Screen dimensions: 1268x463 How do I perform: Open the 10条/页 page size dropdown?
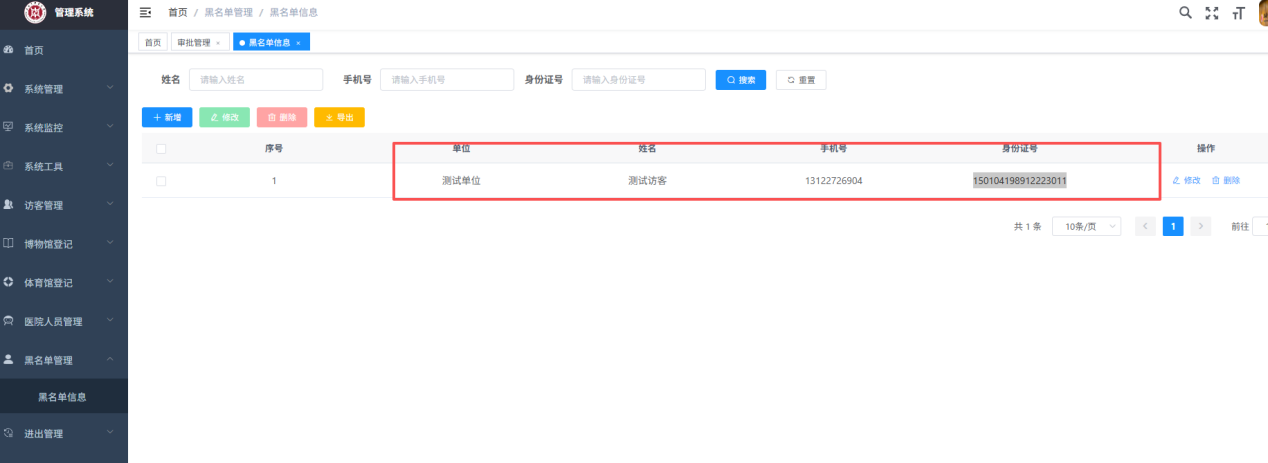tap(1086, 227)
